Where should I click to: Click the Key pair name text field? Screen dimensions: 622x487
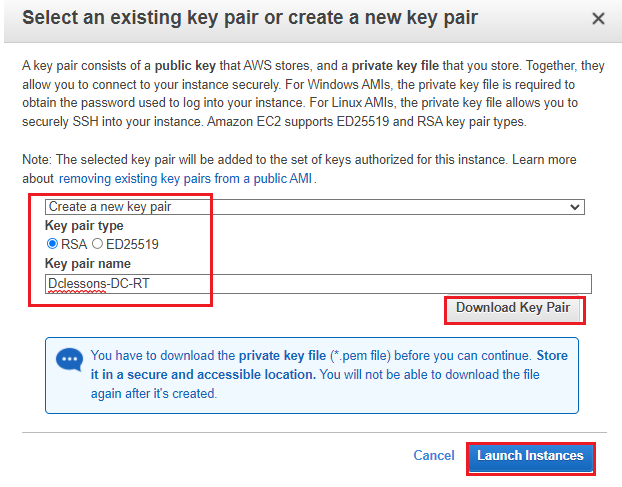point(318,284)
